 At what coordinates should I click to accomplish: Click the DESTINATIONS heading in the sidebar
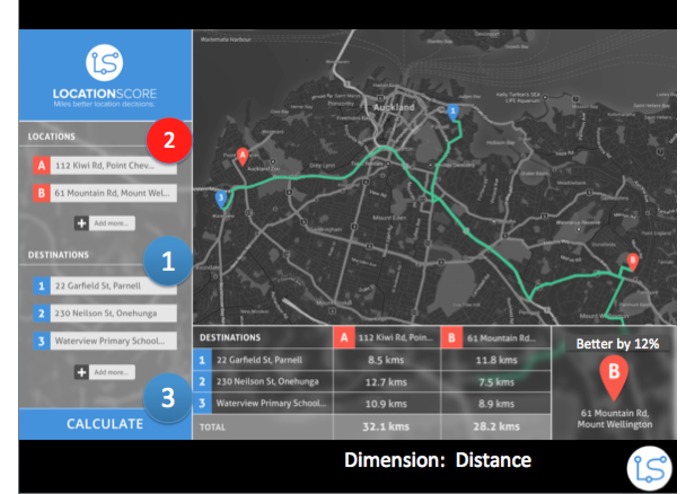tap(58, 255)
